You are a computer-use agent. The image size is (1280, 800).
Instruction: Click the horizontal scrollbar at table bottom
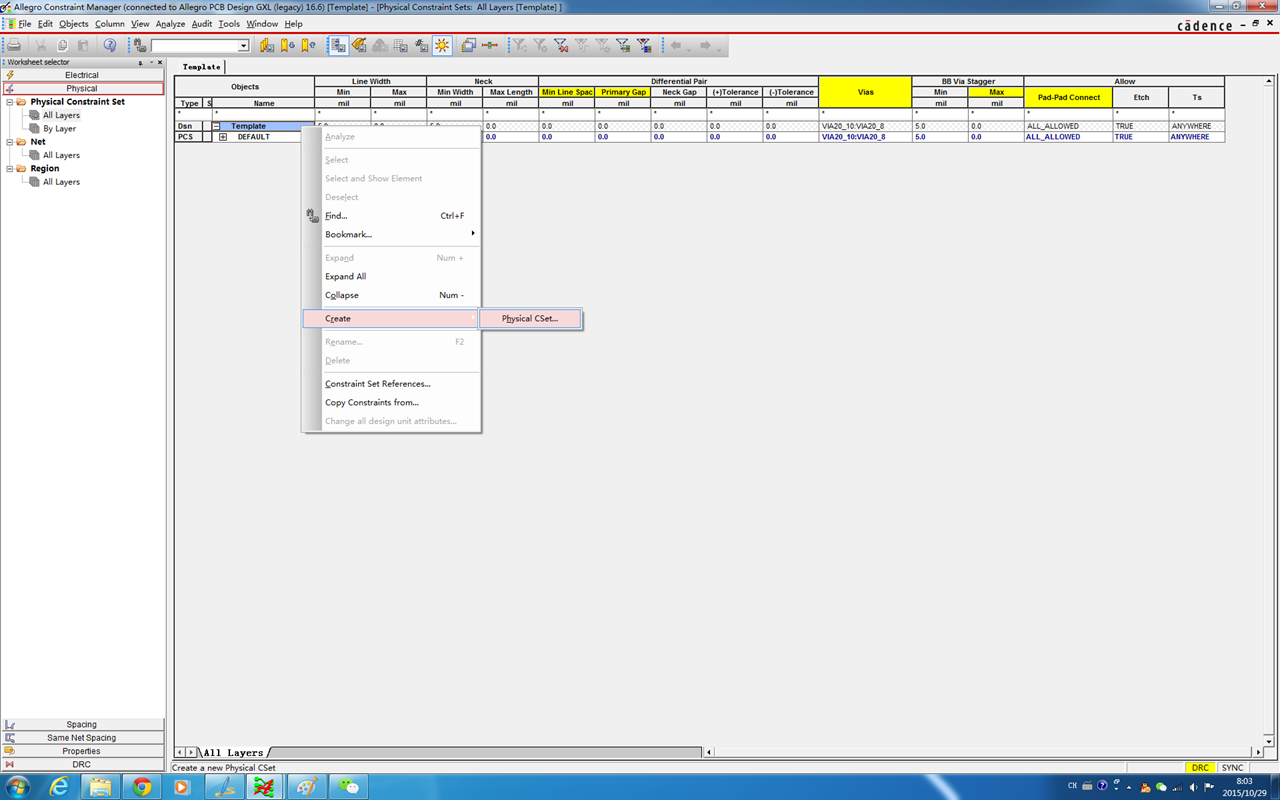984,752
